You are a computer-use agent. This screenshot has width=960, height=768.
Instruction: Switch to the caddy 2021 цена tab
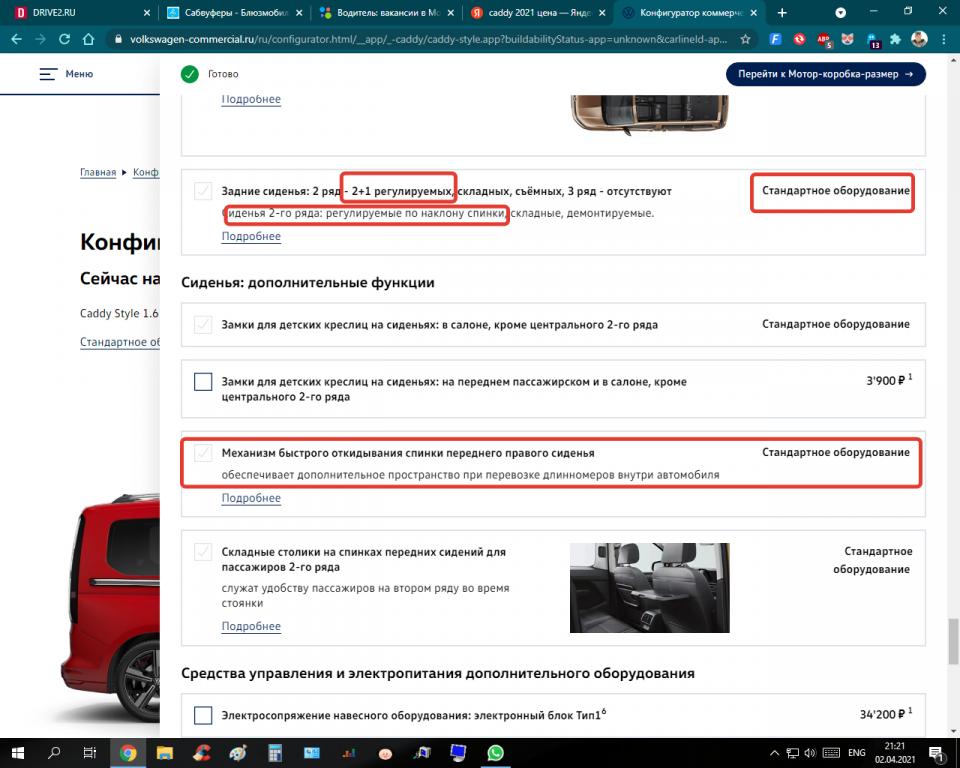(x=538, y=13)
